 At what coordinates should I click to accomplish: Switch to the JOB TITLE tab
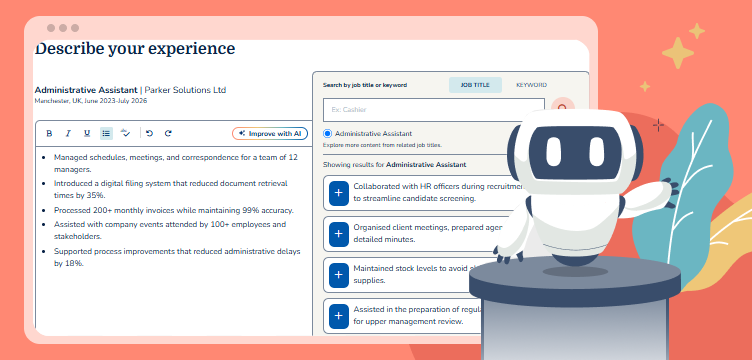tap(475, 85)
